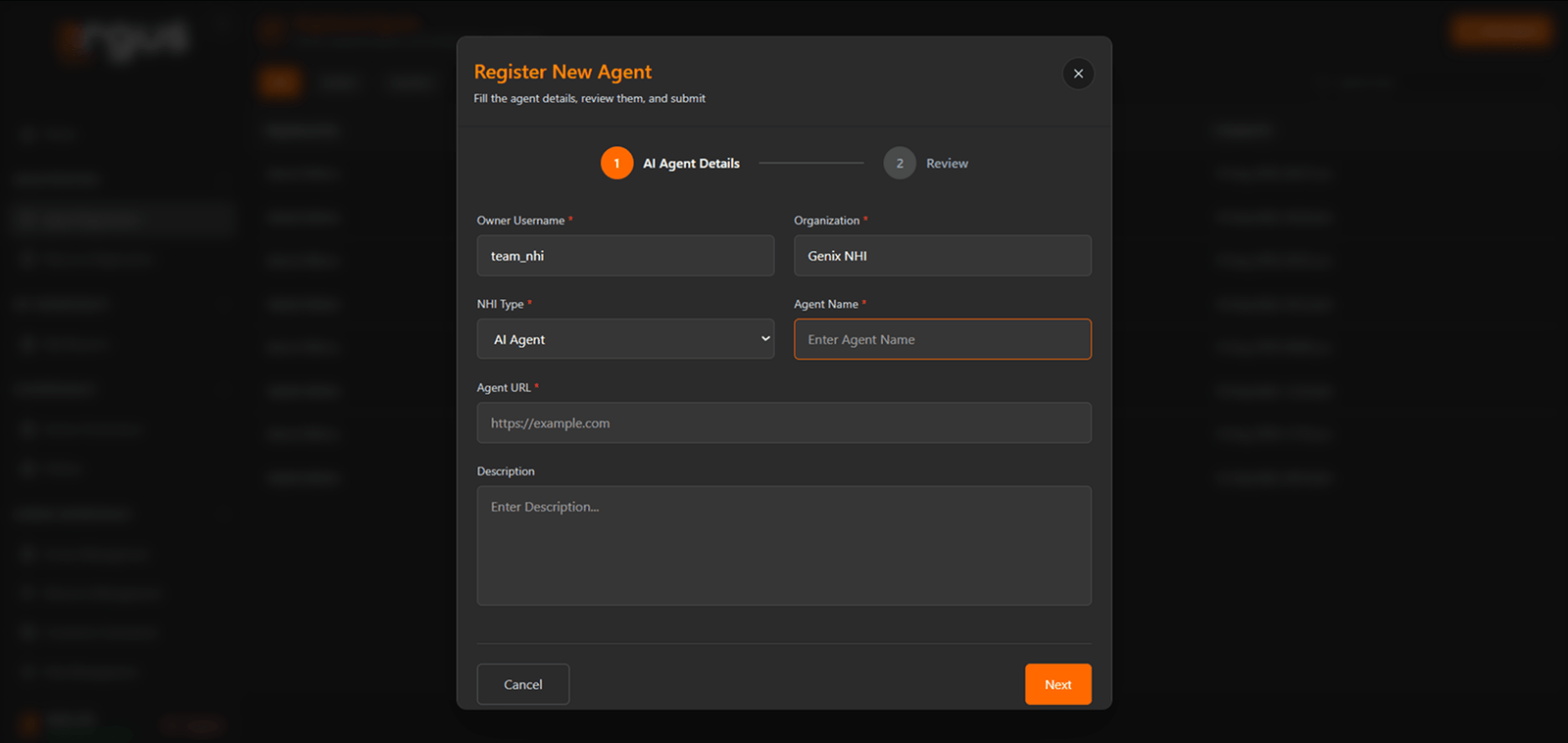This screenshot has height=743, width=1568.
Task: Click the Cancel button
Action: [x=522, y=684]
